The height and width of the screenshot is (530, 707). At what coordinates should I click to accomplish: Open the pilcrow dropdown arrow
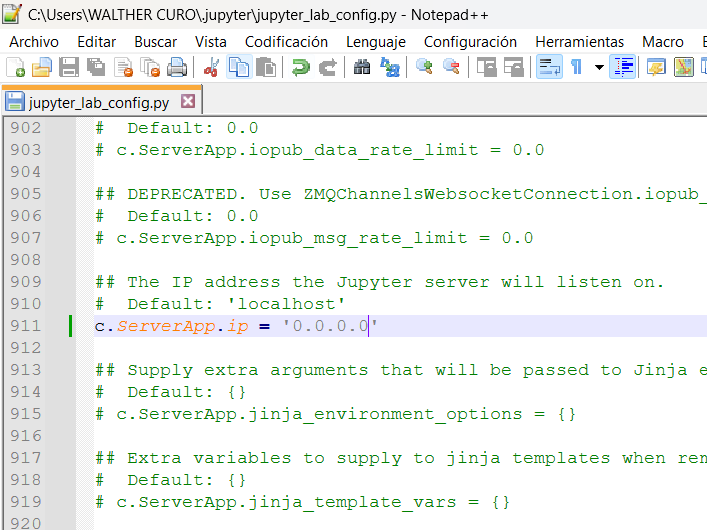pyautogui.click(x=599, y=68)
